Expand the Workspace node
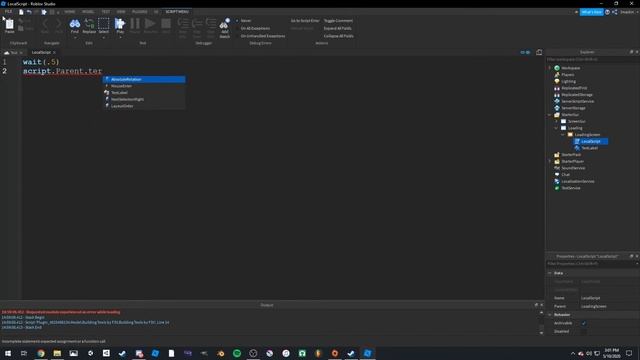This screenshot has height=360, width=640. pos(549,68)
